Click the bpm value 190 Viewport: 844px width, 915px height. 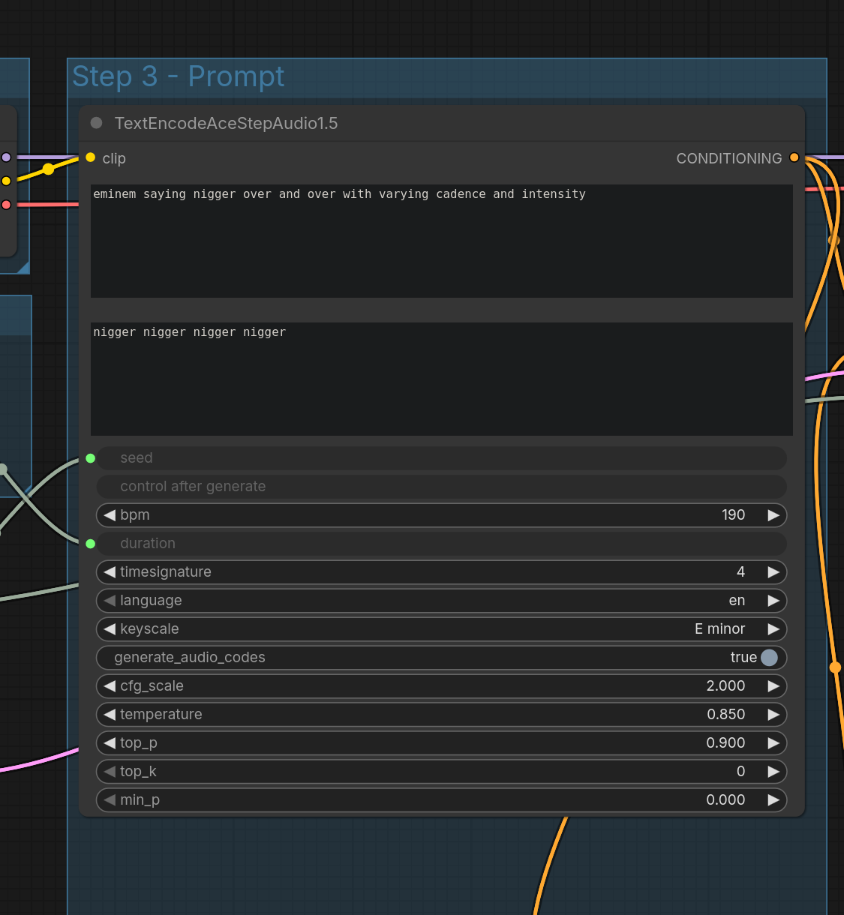(733, 515)
